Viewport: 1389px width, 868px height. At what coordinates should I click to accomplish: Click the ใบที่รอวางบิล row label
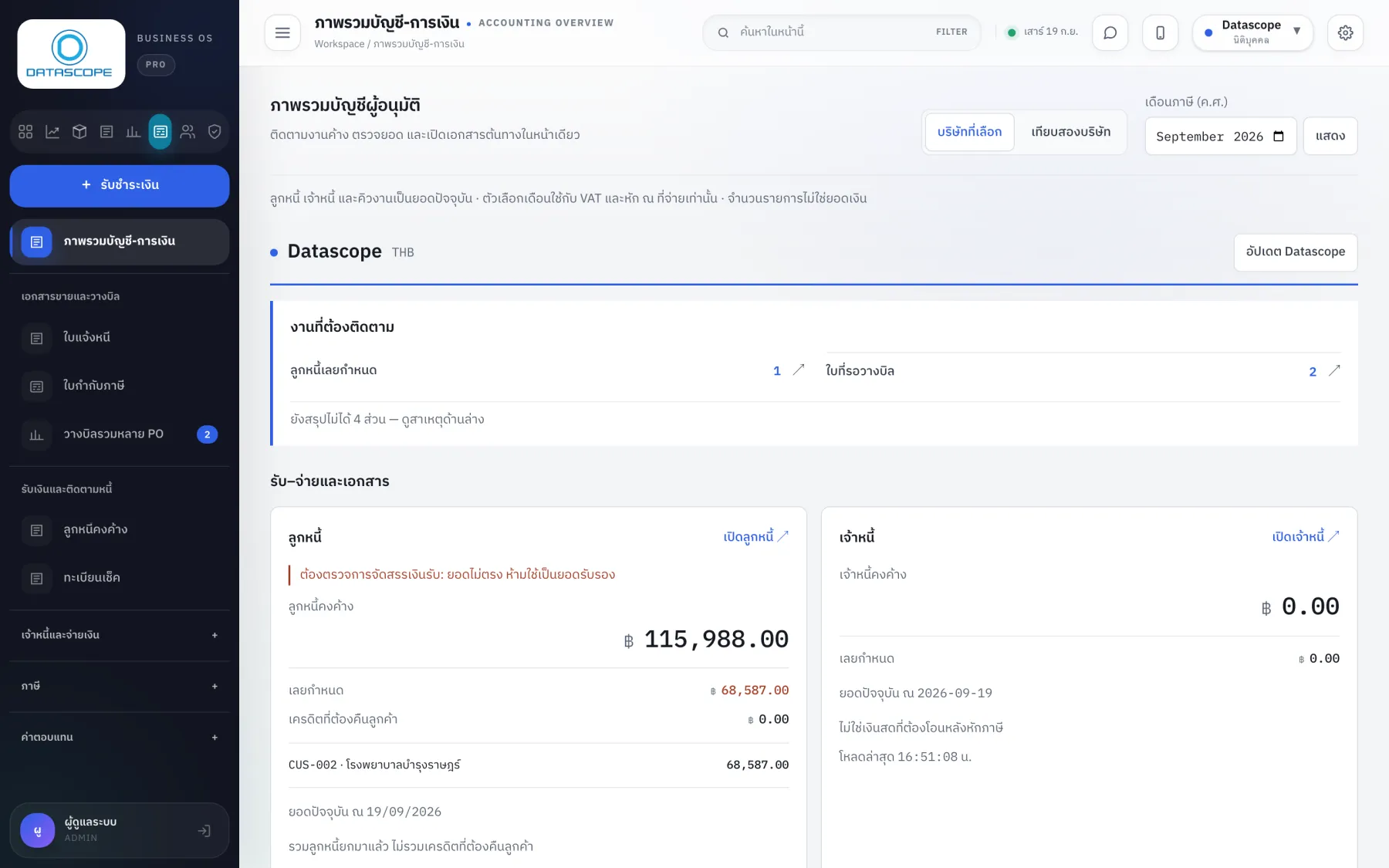click(x=860, y=371)
